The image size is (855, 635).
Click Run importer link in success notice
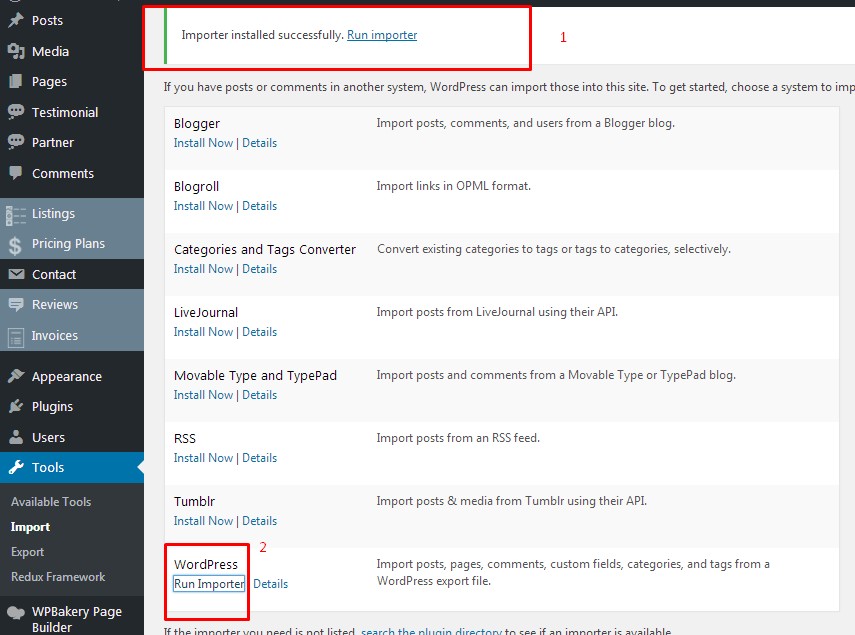pyautogui.click(x=382, y=35)
